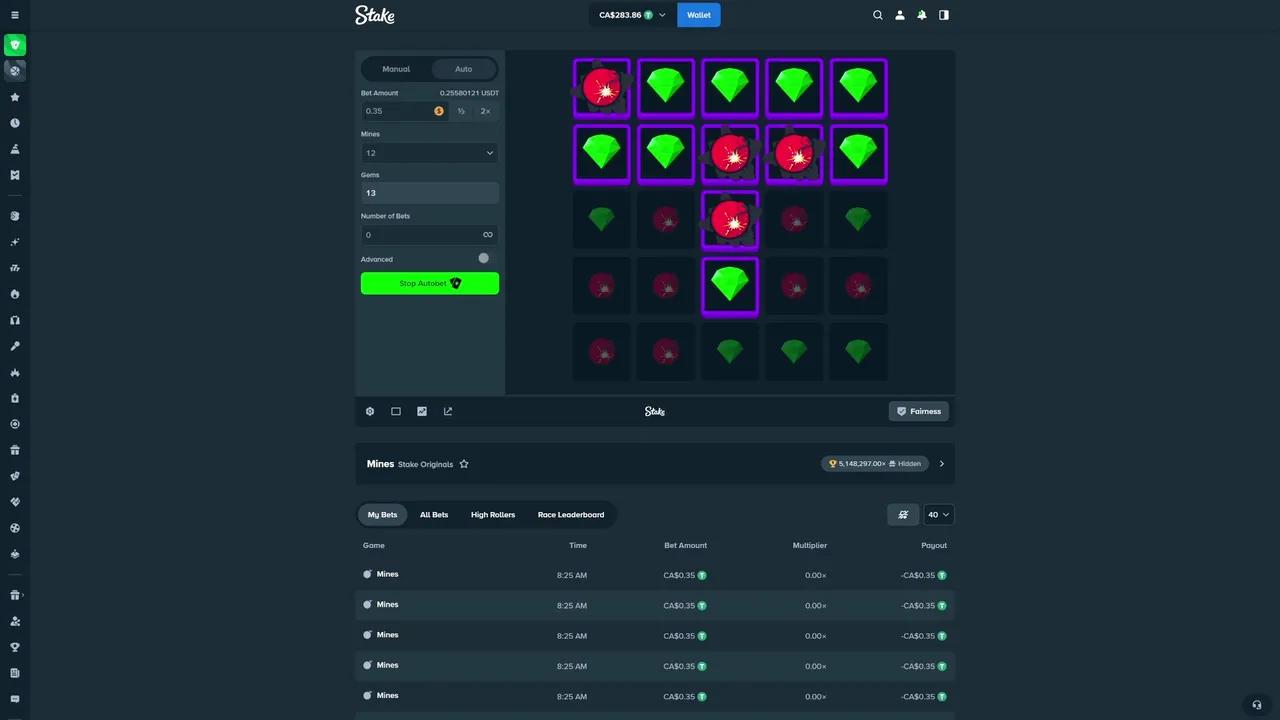Add Mines to favourites with star icon
Image resolution: width=1280 pixels, height=720 pixels.
click(464, 464)
